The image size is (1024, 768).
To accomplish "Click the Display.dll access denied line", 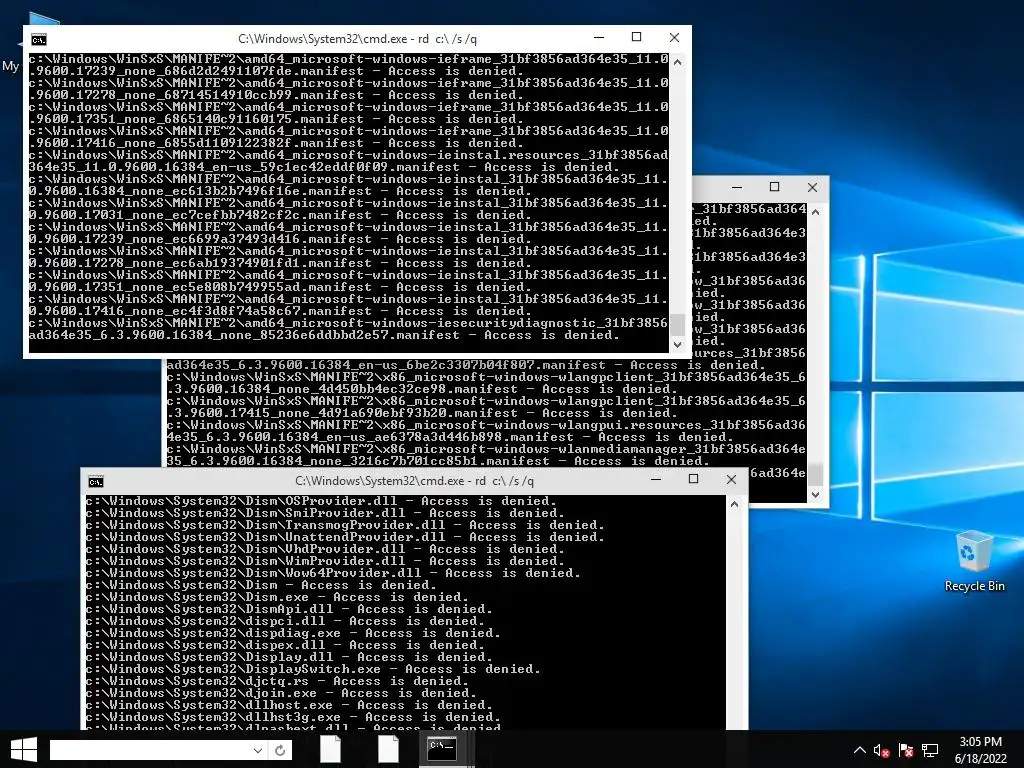I will pyautogui.click(x=289, y=657).
